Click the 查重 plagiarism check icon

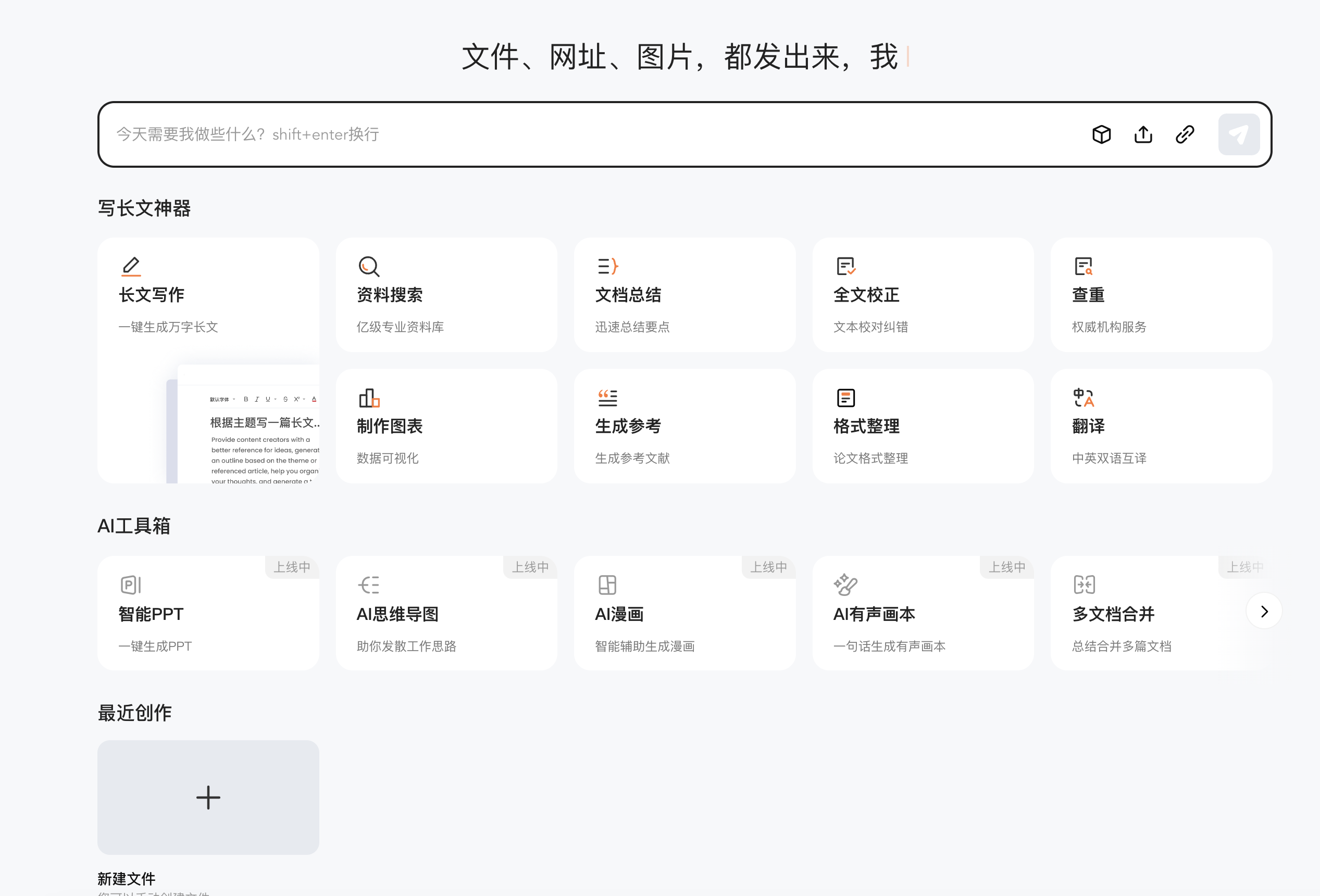point(1084,267)
